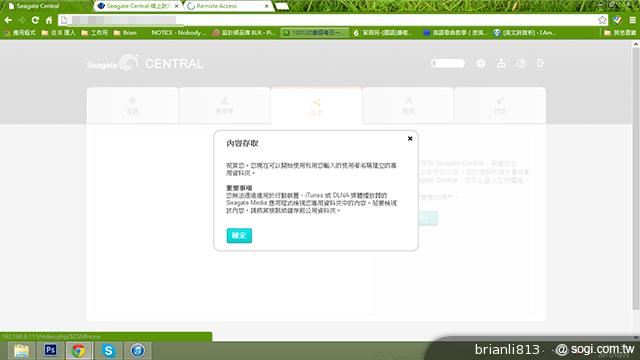Switch to the first Seagate Central tab
This screenshot has height=360, width=640.
point(46,6)
